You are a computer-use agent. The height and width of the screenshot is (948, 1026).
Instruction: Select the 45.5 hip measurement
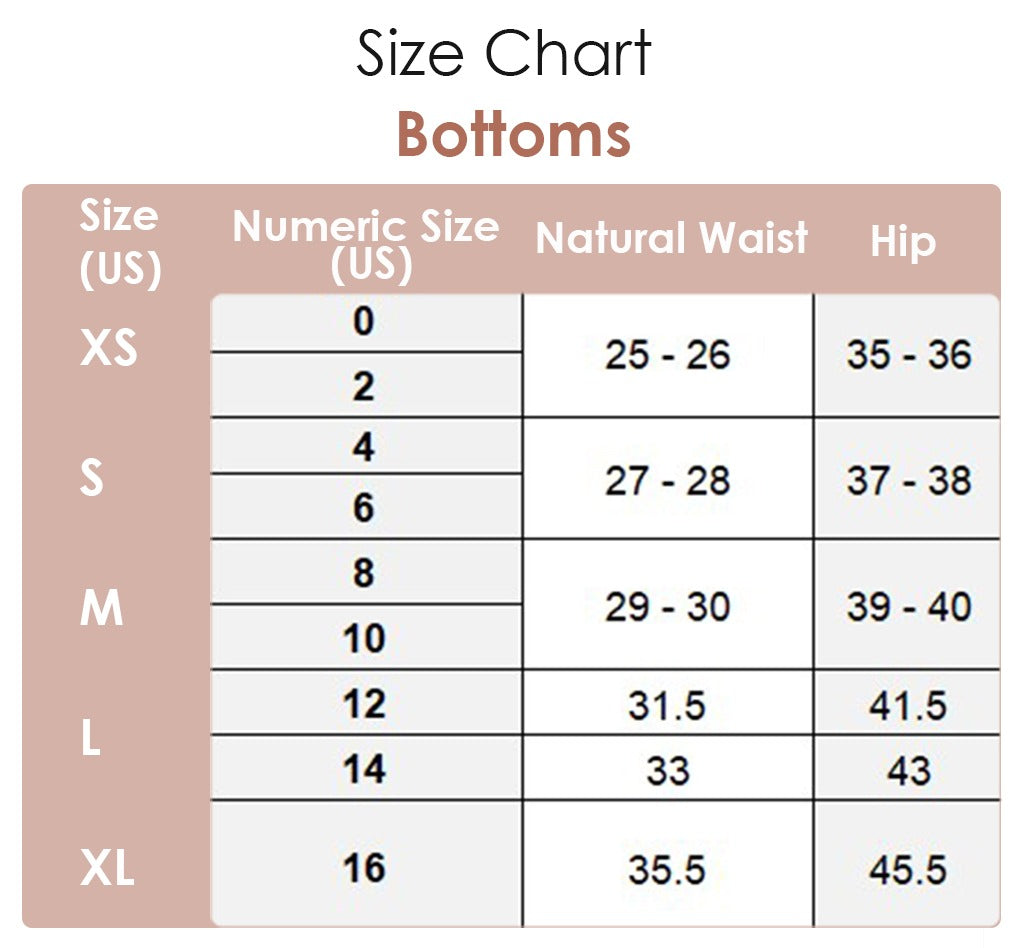click(x=908, y=869)
